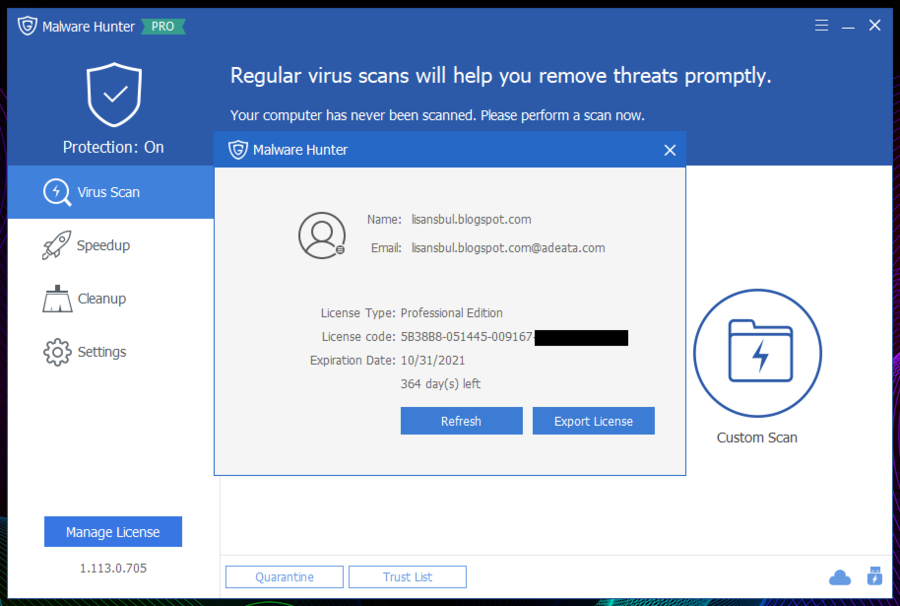Click the cloud icon in bottom right
The width and height of the screenshot is (900, 606).
(840, 577)
